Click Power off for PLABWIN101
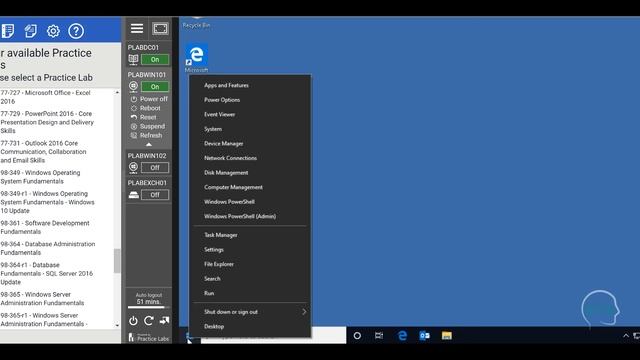This screenshot has height=360, width=640. tap(149, 99)
